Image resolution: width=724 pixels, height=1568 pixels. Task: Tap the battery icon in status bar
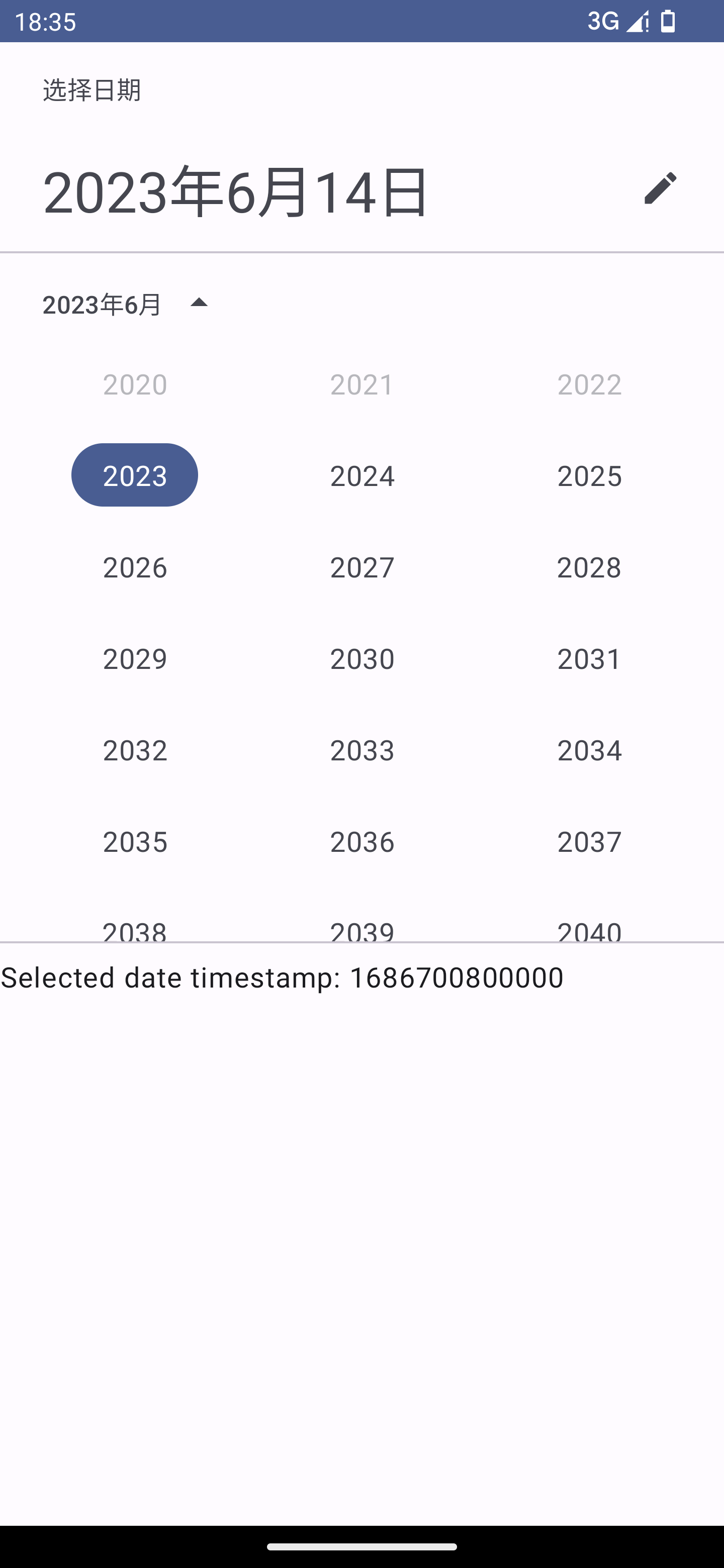pos(668,21)
